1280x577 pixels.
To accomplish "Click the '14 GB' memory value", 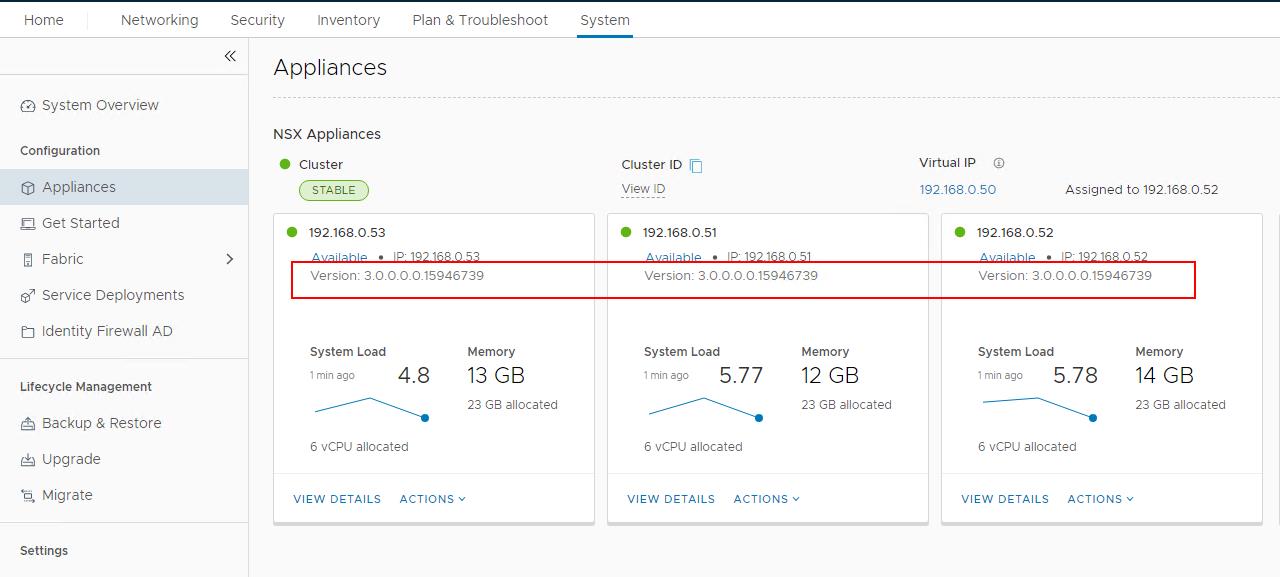I will click(x=1164, y=376).
